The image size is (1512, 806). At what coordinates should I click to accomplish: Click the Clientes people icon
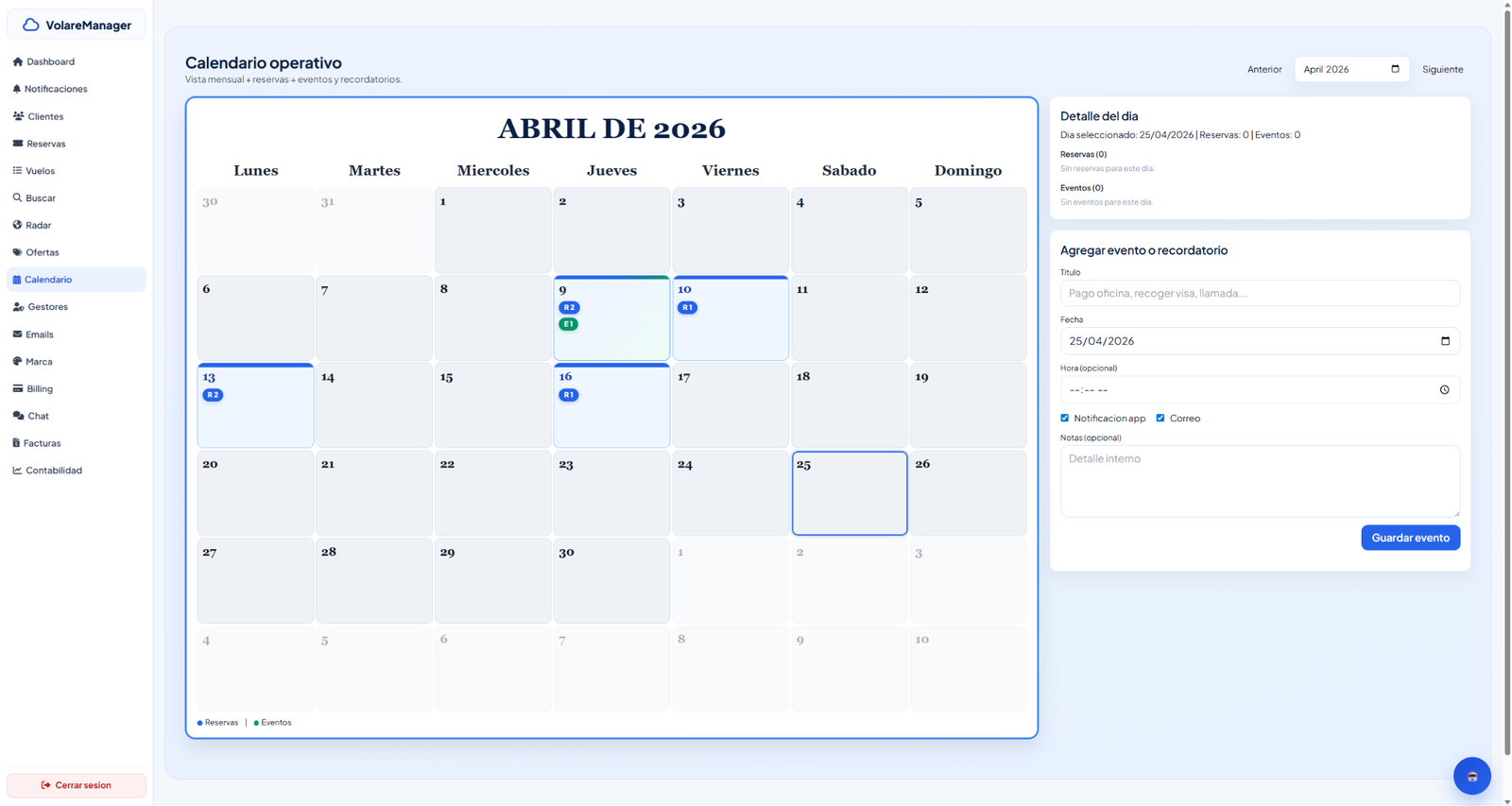[x=18, y=116]
